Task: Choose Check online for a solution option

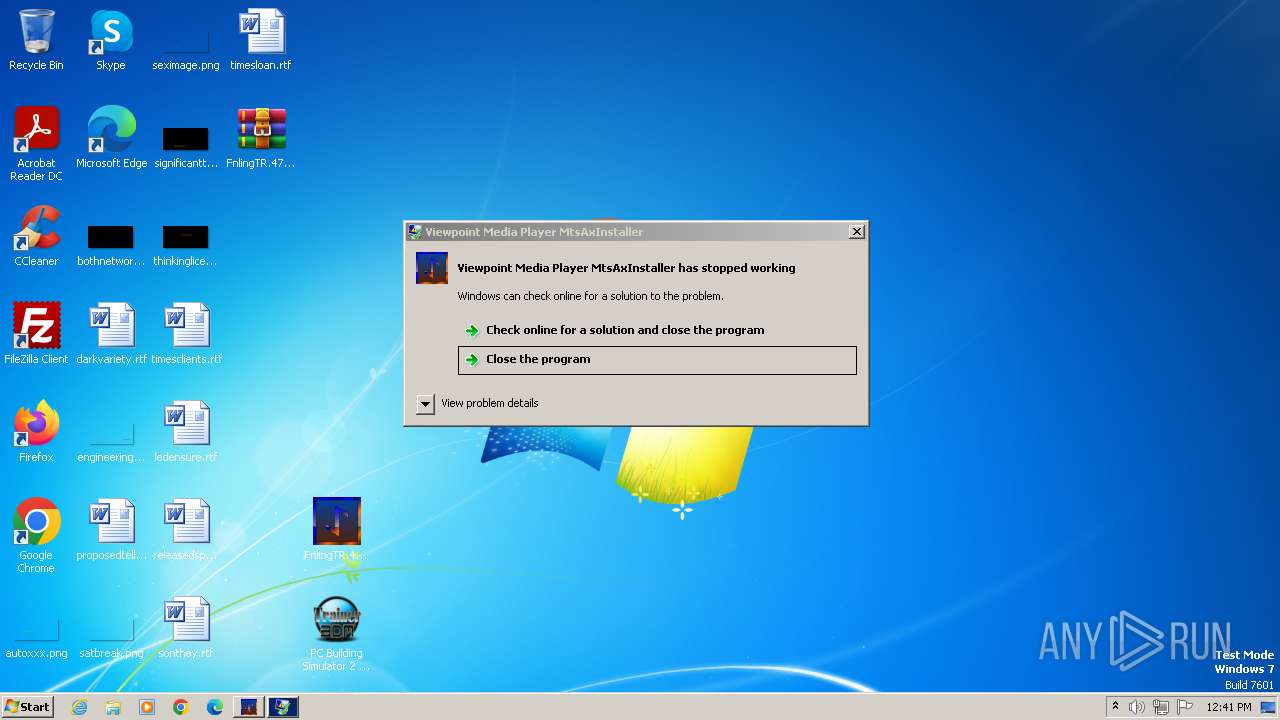Action: coord(657,330)
